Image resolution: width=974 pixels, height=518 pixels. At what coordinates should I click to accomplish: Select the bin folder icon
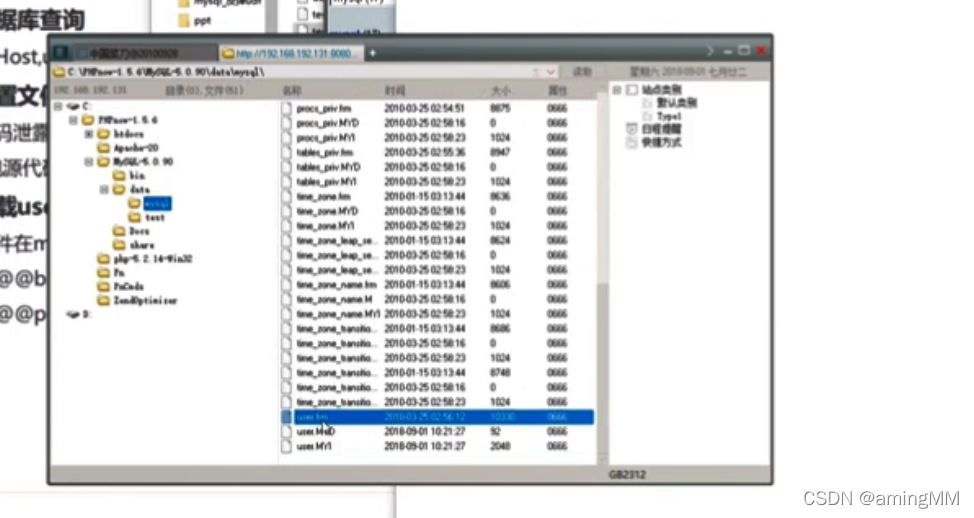click(119, 176)
